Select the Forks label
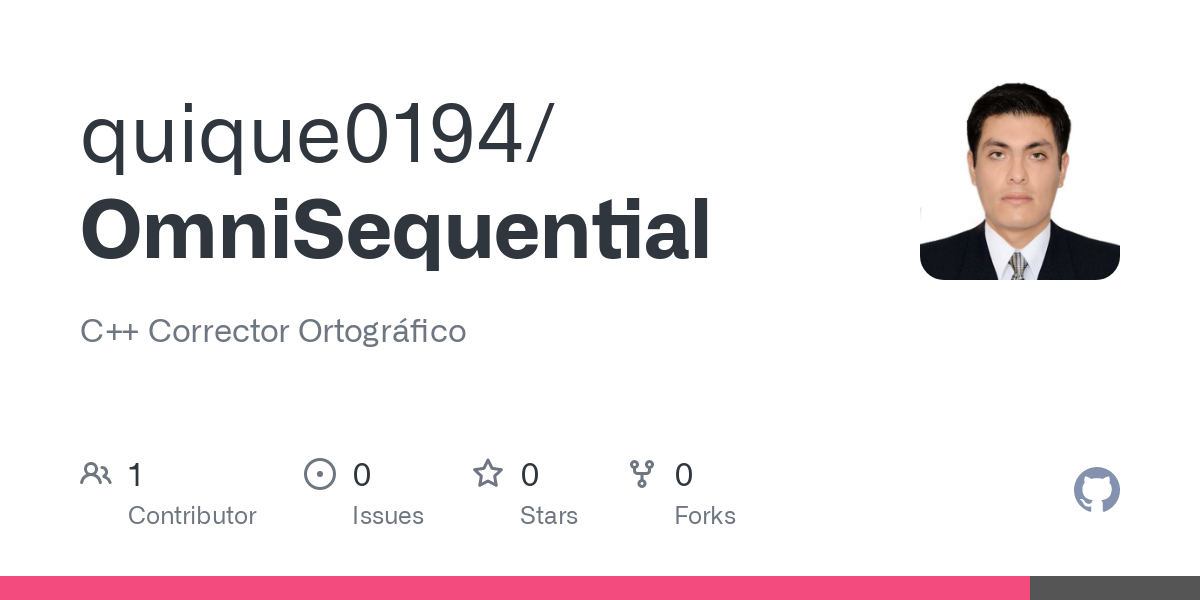1200x600 pixels. 705,516
